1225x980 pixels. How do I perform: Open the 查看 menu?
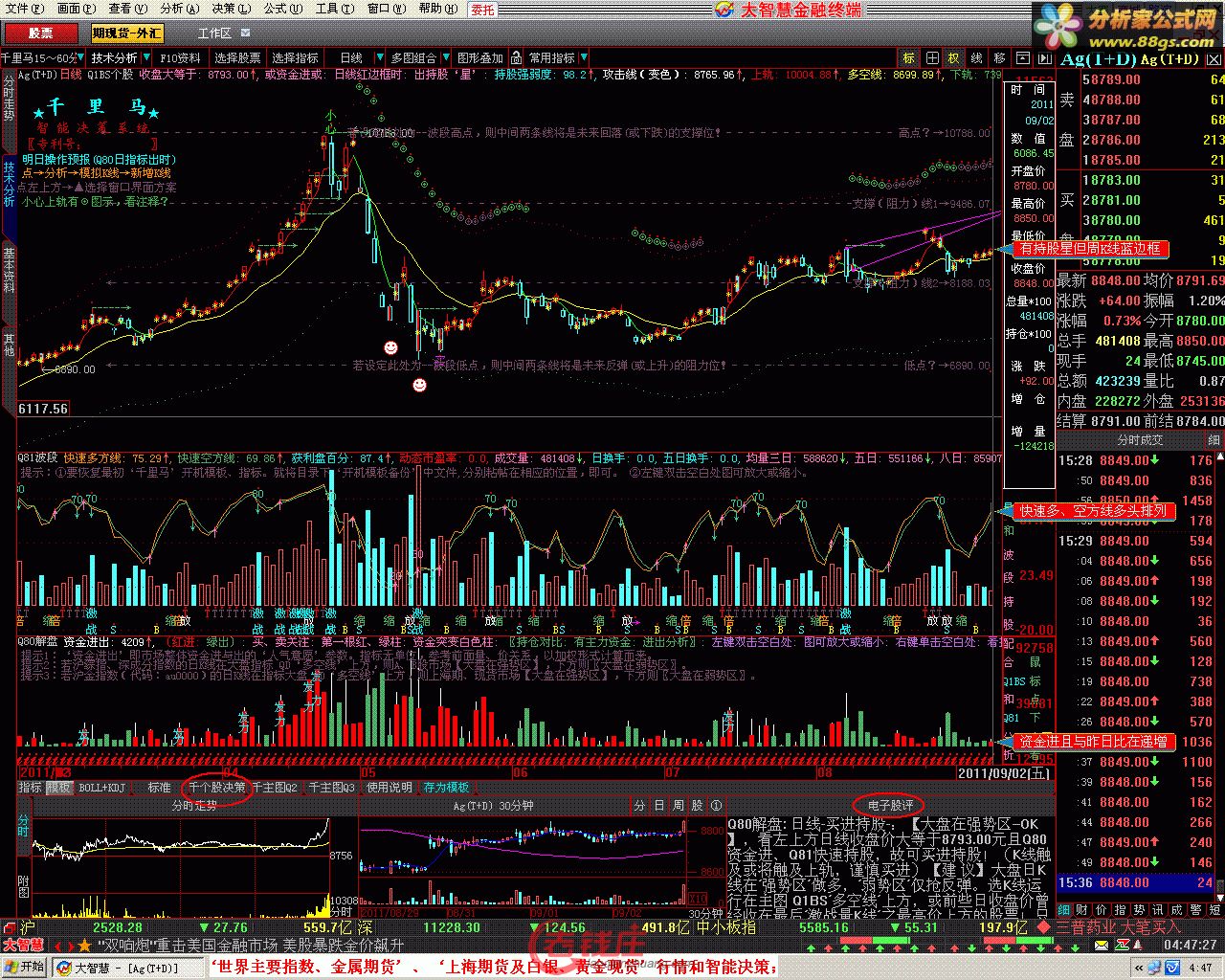(126, 9)
